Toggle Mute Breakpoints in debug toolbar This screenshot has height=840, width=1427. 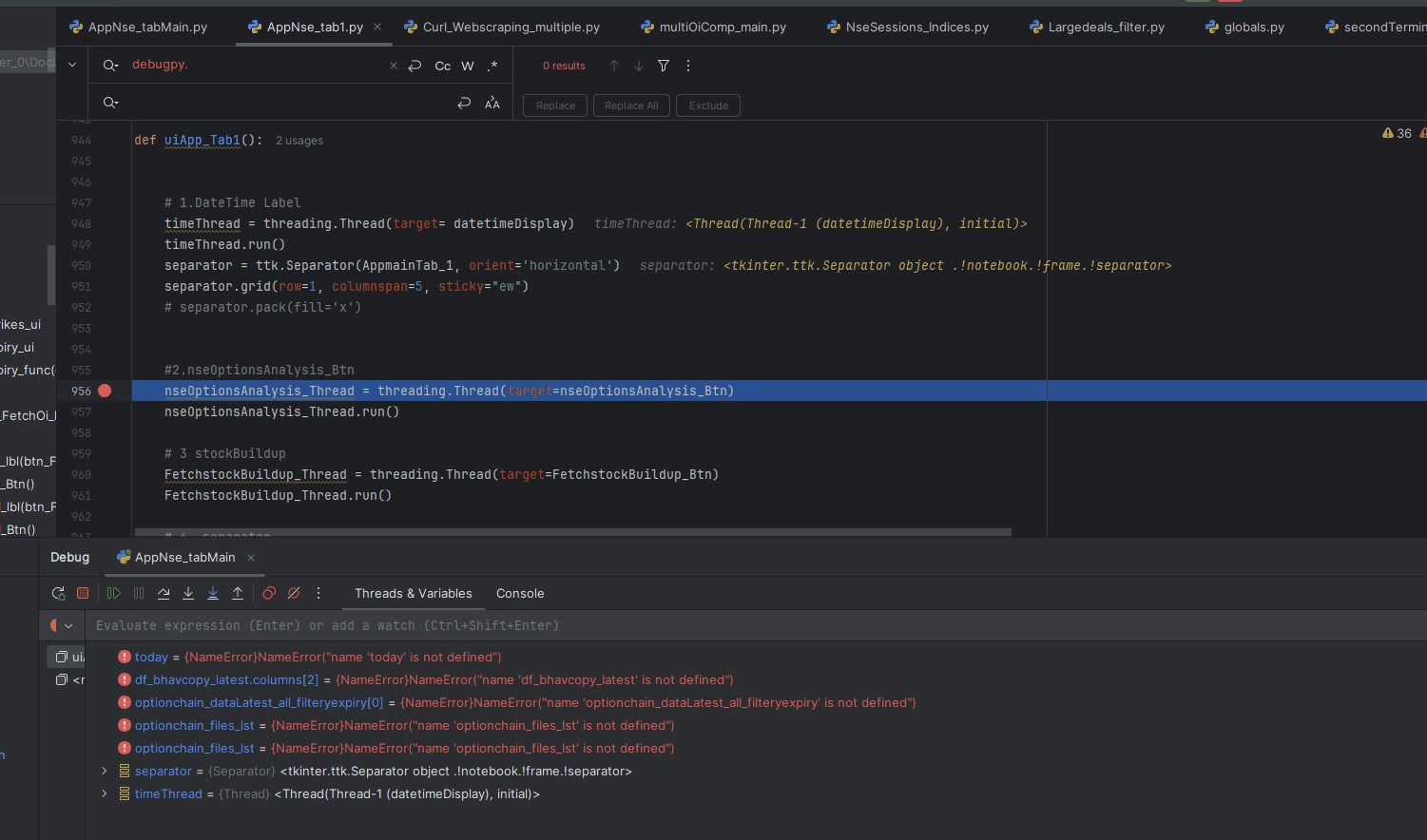[x=294, y=593]
